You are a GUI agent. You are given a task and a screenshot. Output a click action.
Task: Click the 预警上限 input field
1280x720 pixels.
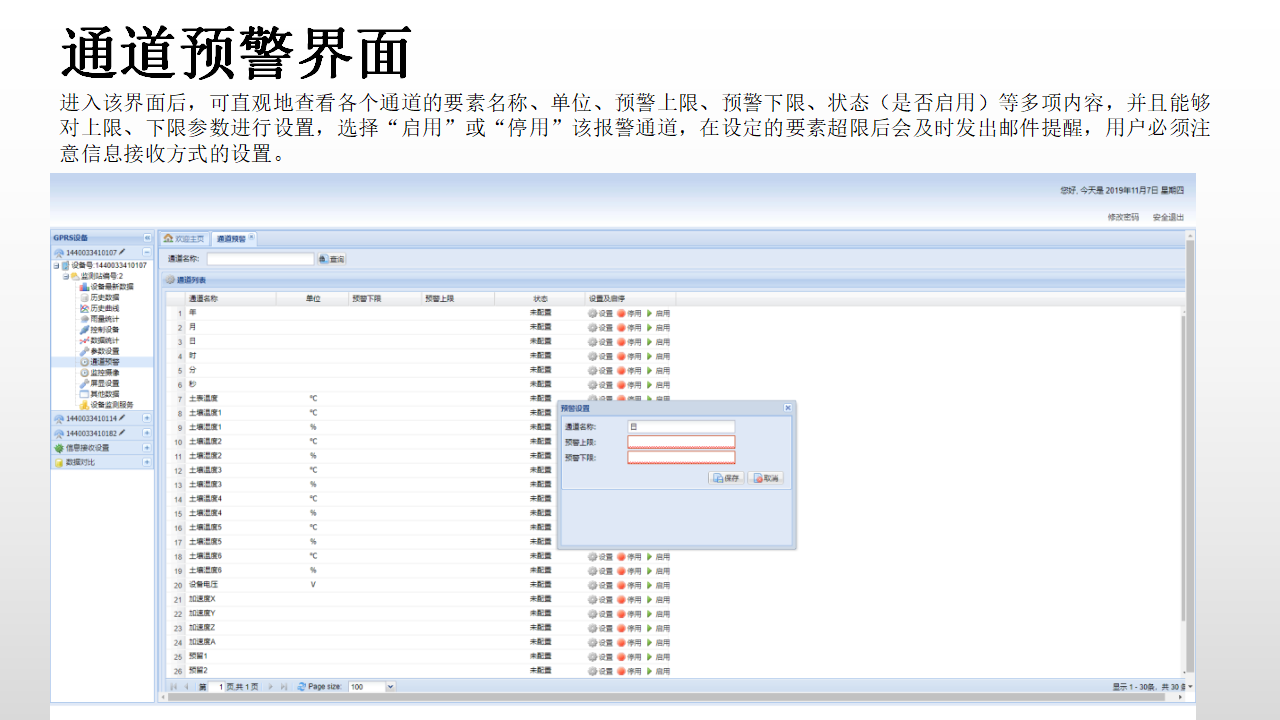(x=680, y=442)
